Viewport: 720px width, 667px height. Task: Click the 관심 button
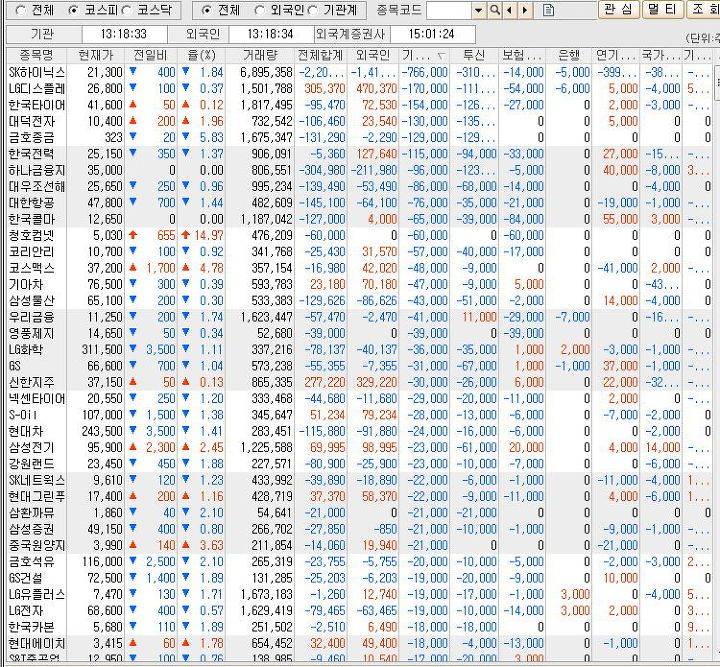[x=619, y=9]
